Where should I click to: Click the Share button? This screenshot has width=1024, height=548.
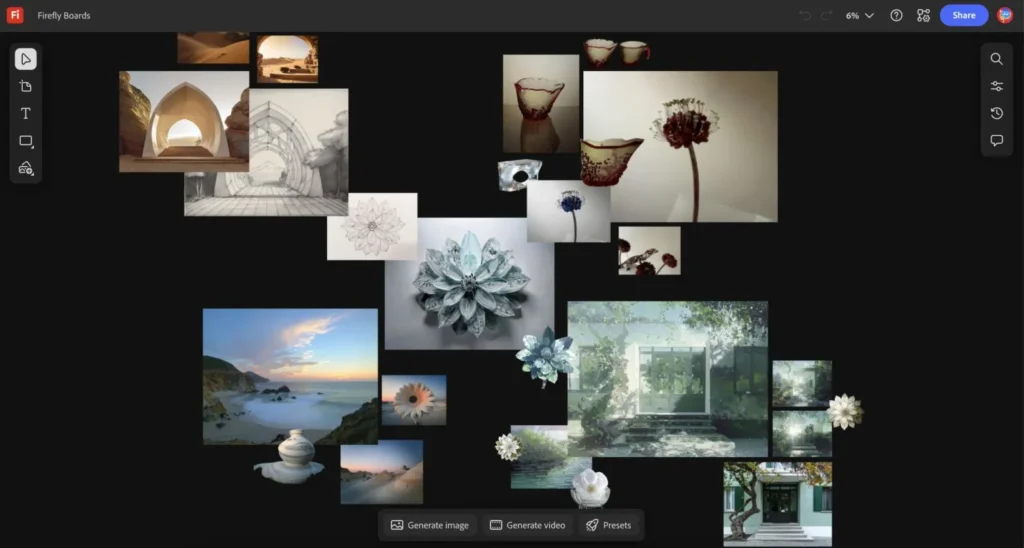pyautogui.click(x=963, y=15)
